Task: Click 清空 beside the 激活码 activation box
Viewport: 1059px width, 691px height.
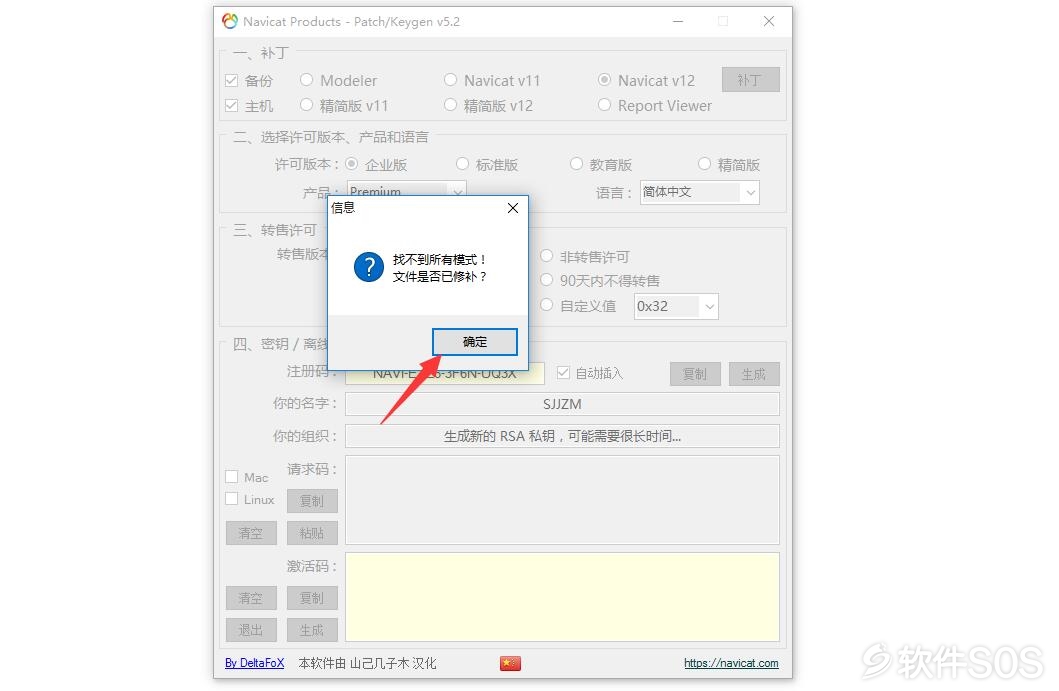Action: pyautogui.click(x=251, y=598)
